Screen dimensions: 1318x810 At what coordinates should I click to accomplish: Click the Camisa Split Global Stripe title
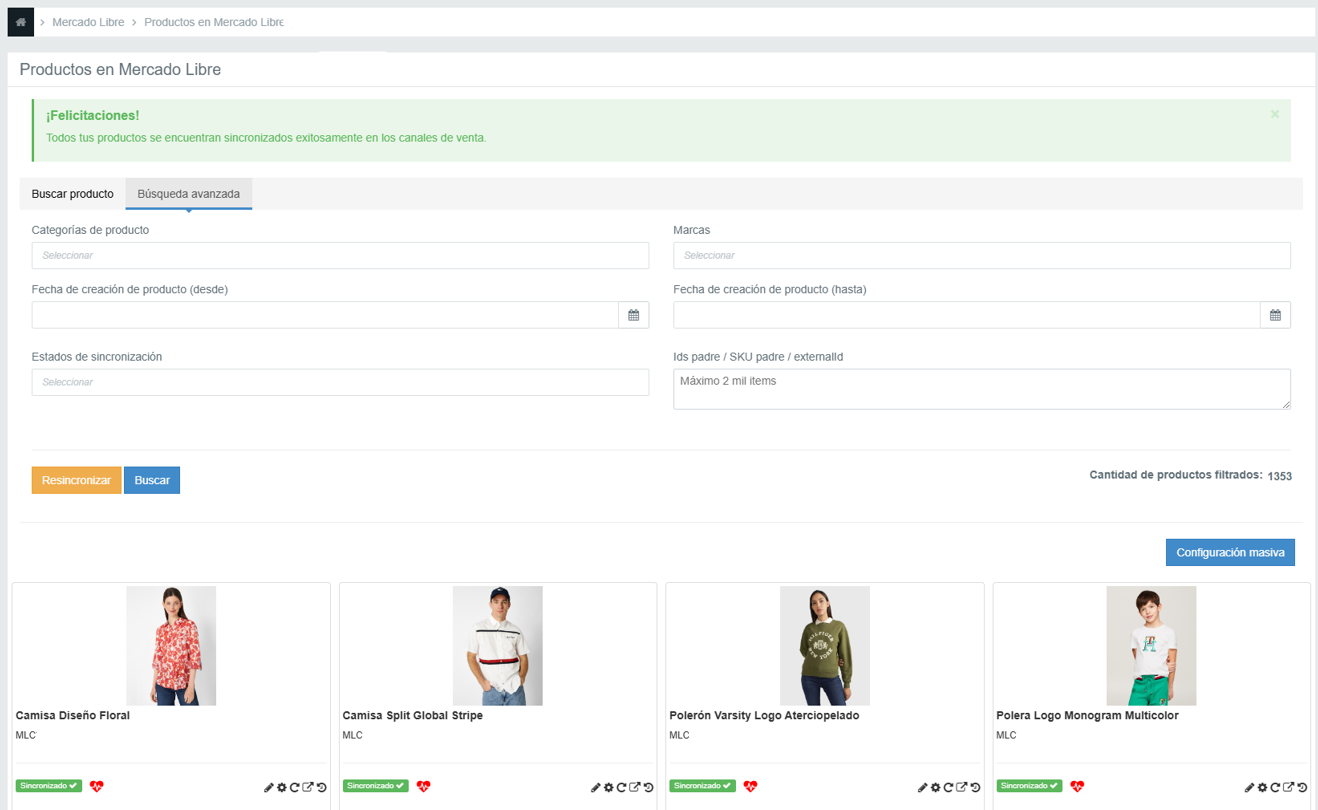coord(413,716)
